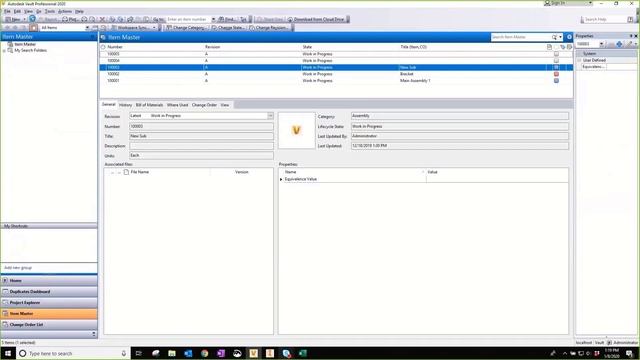Image resolution: width=640 pixels, height=360 pixels.
Task: Click the Find toolbar button
Action: pos(227,19)
